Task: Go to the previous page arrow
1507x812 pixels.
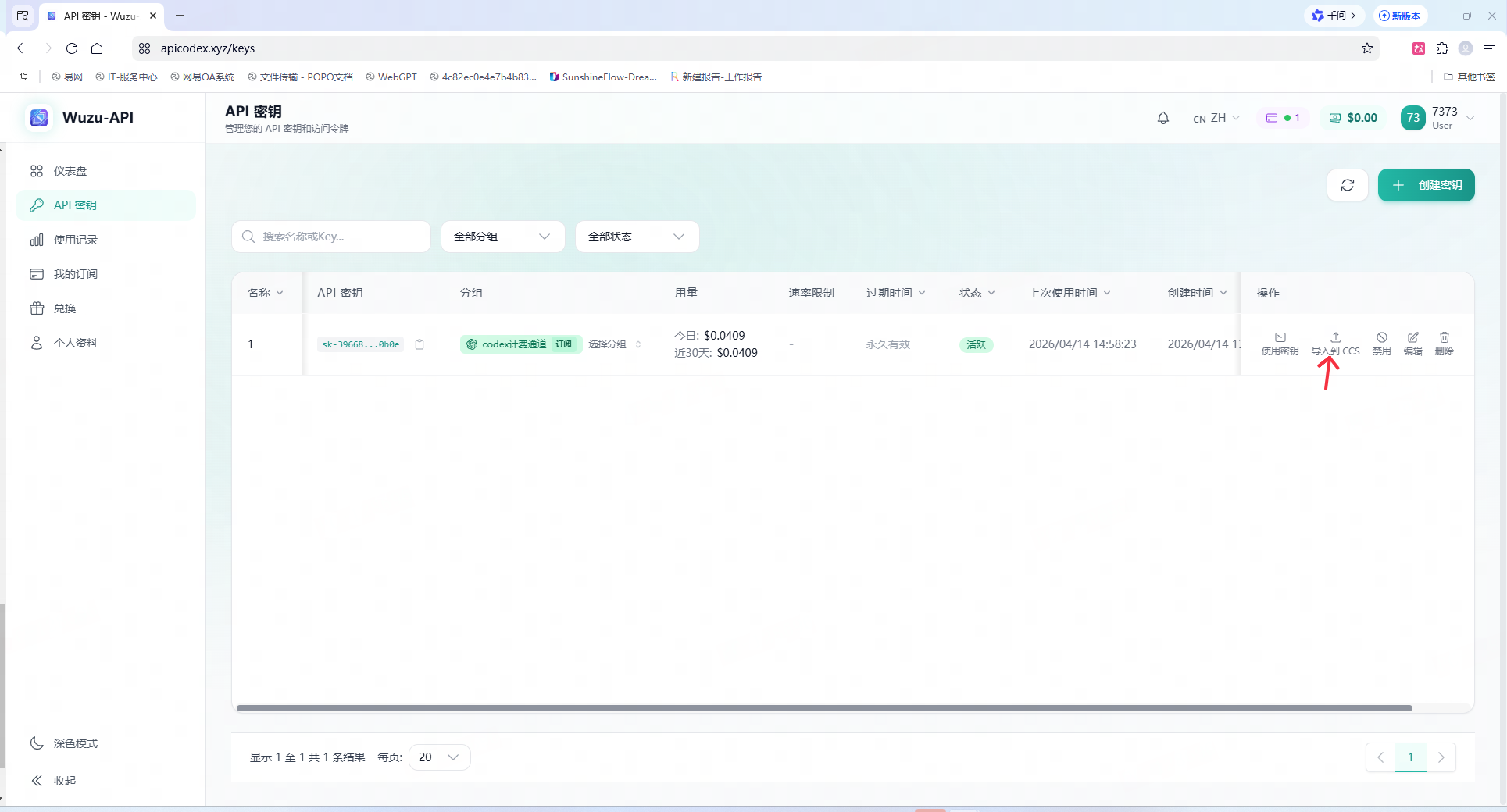Action: tap(1380, 757)
